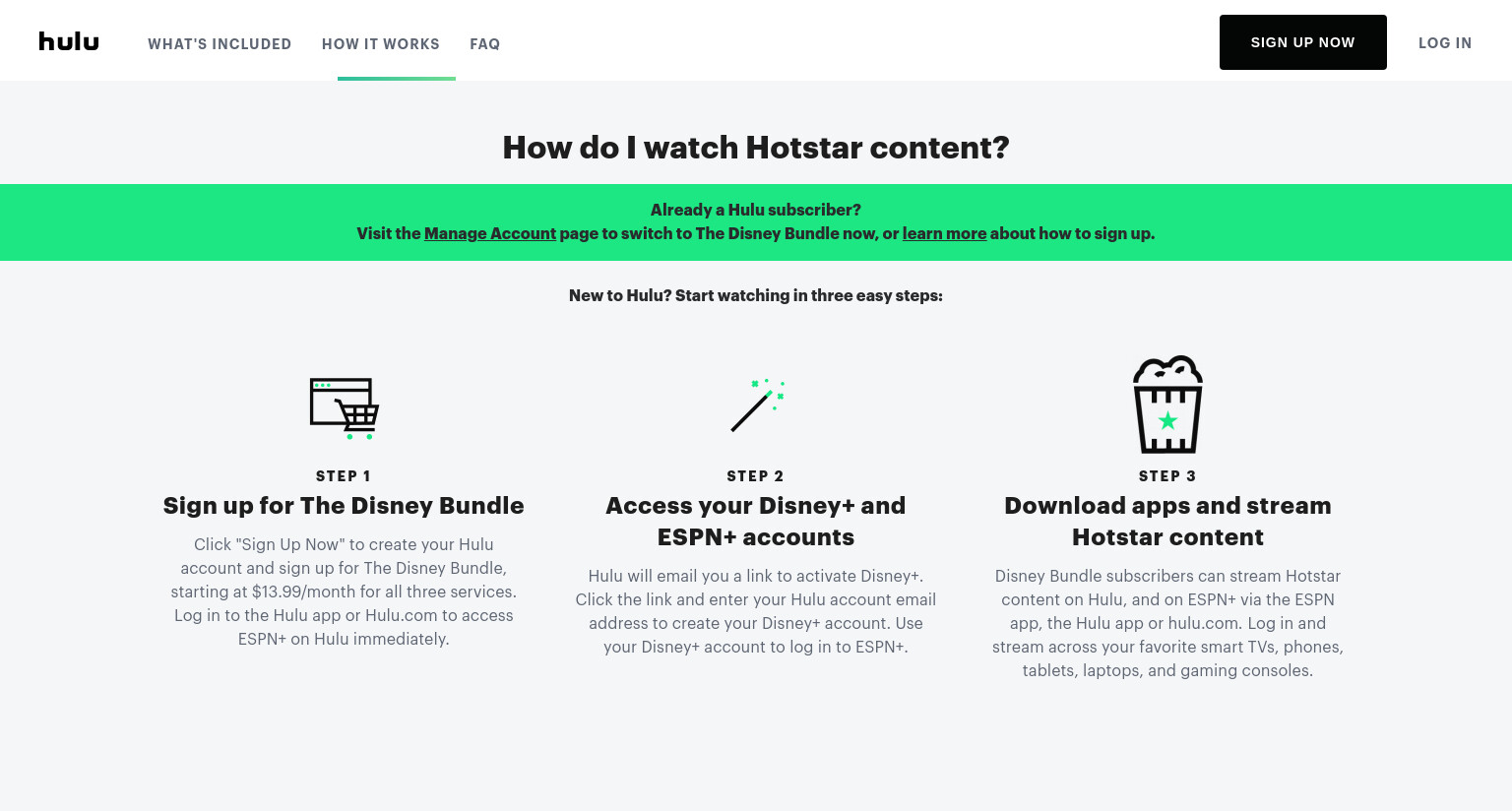Open the What's Included tab

220,44
